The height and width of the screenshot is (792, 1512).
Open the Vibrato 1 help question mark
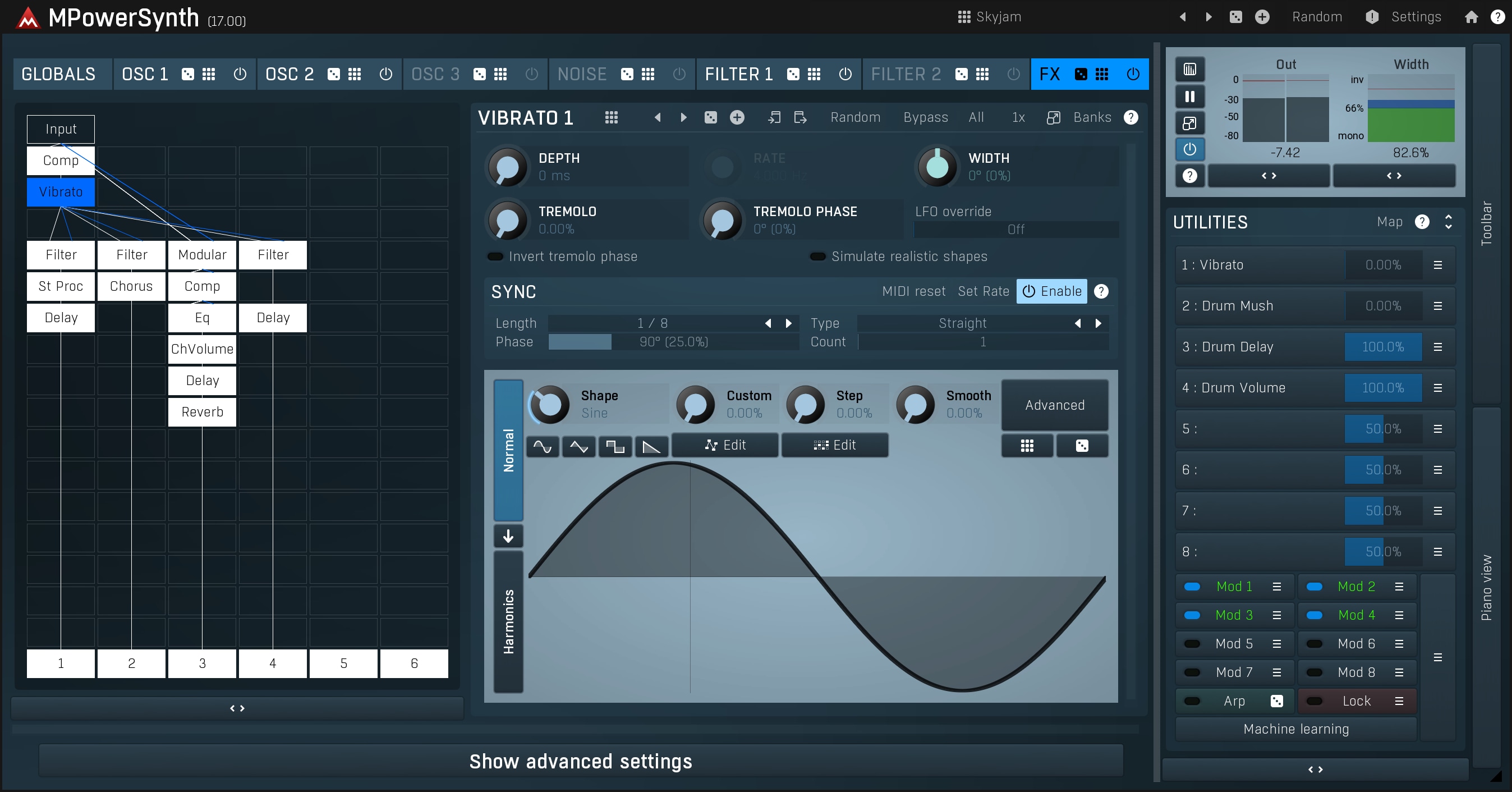[x=1130, y=117]
